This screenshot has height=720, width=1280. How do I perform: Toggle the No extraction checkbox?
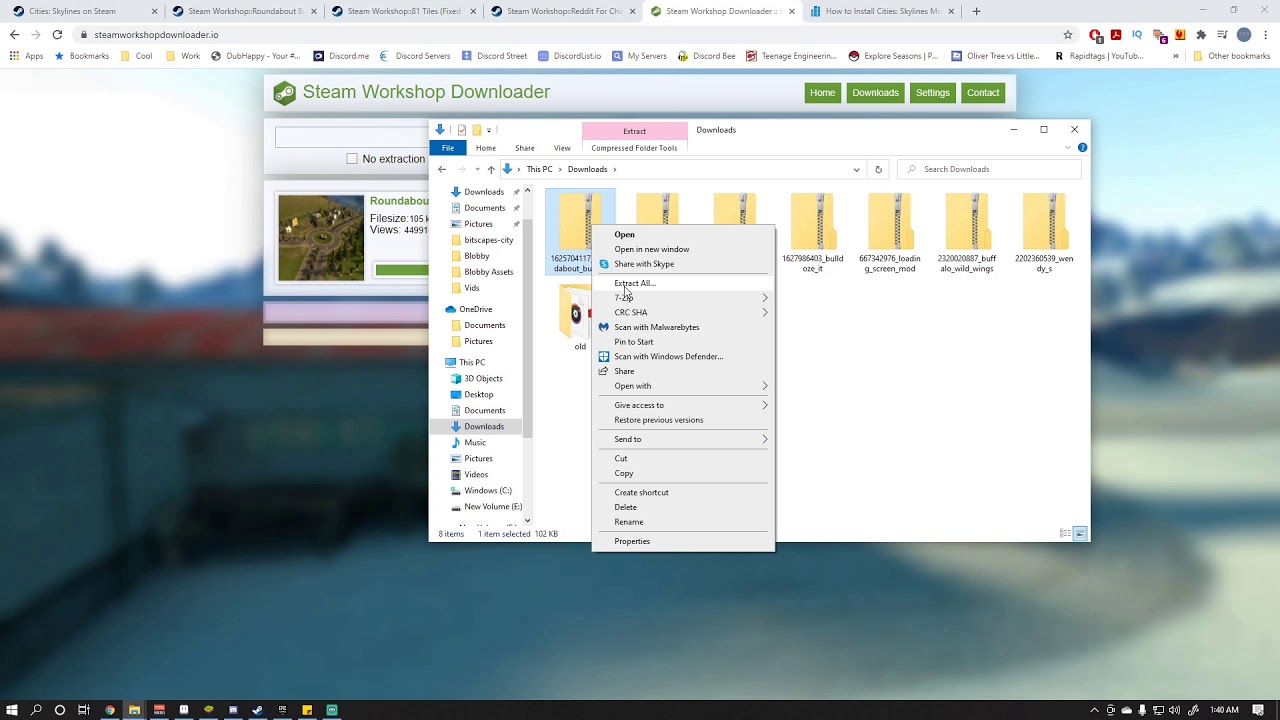click(x=352, y=159)
